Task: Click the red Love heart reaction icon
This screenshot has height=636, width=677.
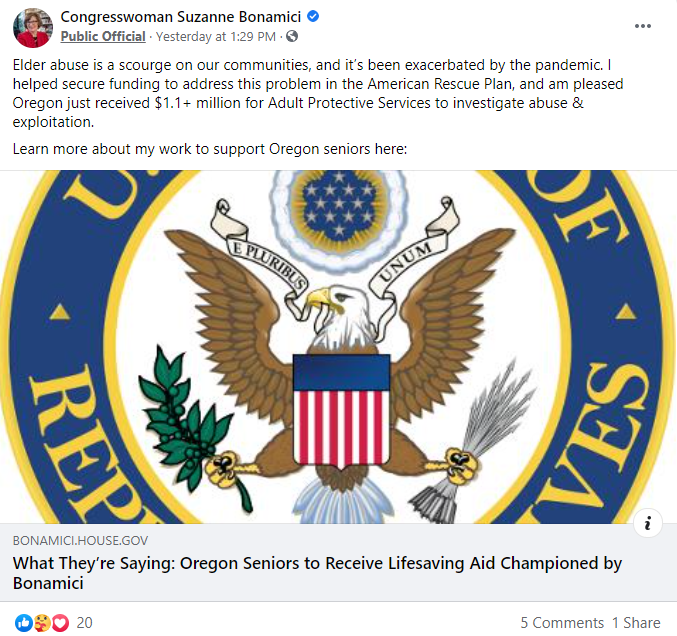Action: (x=60, y=622)
